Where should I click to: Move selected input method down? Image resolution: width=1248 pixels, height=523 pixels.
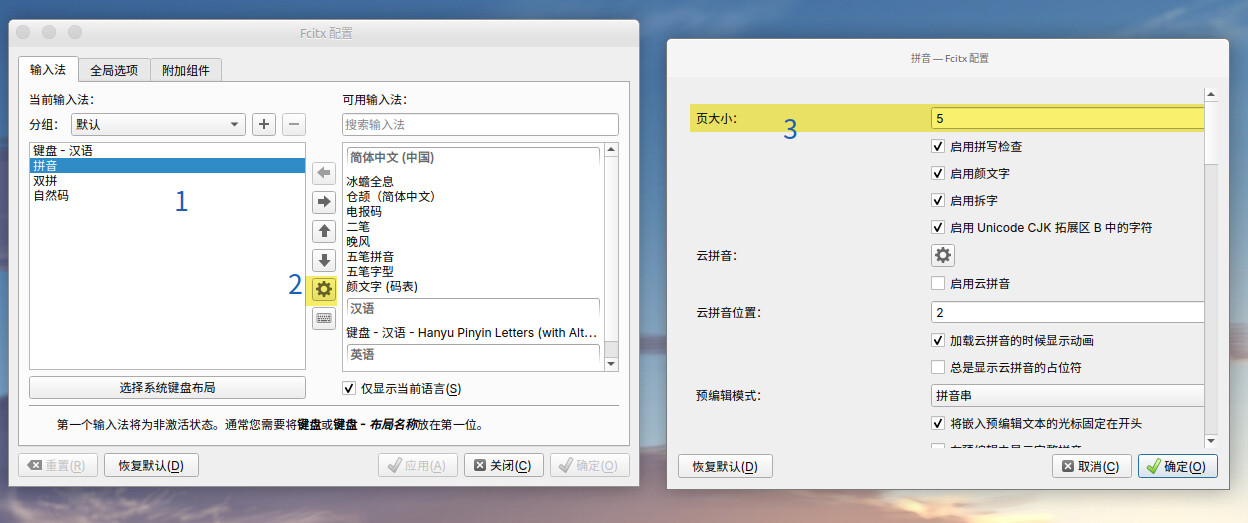[x=324, y=260]
